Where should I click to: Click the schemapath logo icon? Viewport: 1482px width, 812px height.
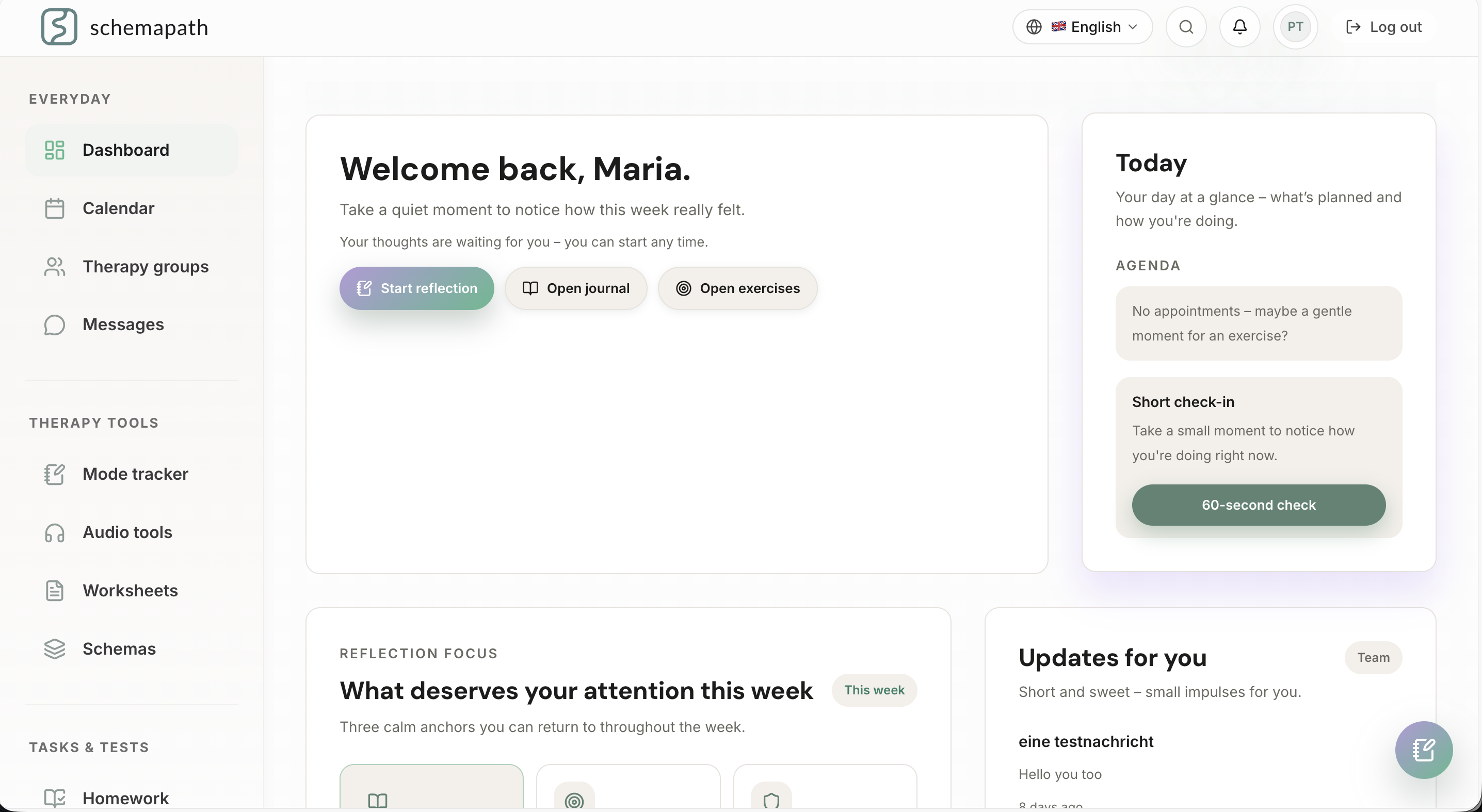tap(59, 26)
